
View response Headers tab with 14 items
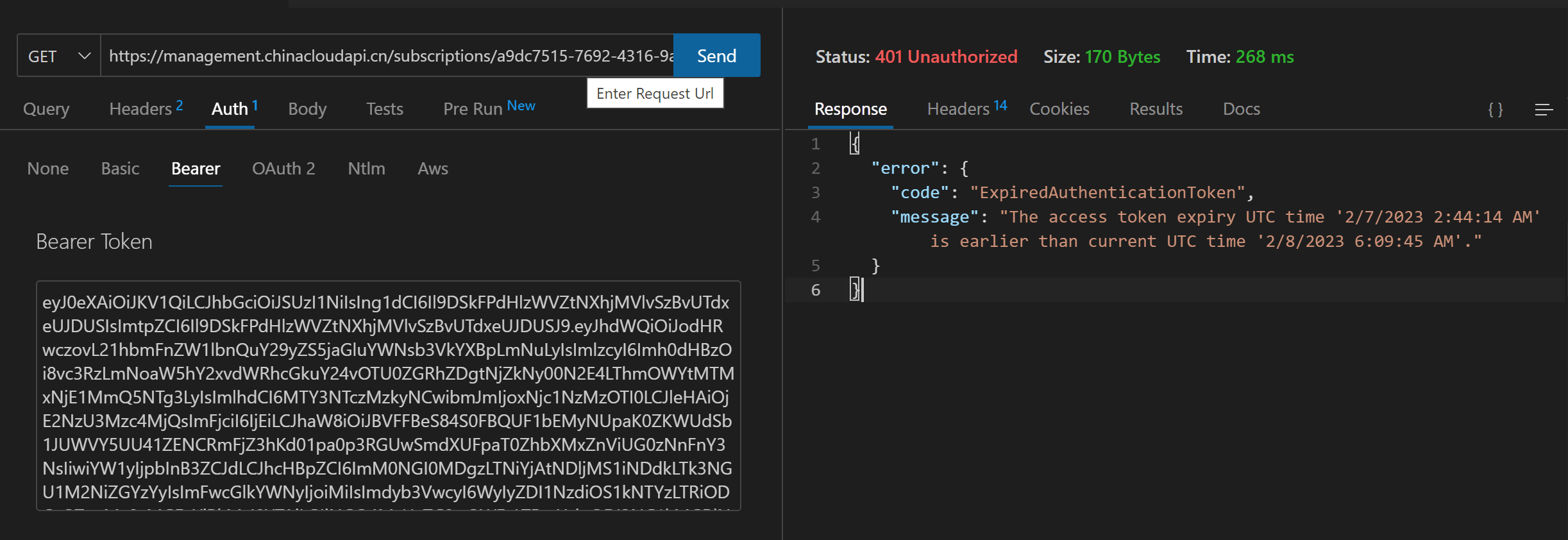(x=966, y=109)
